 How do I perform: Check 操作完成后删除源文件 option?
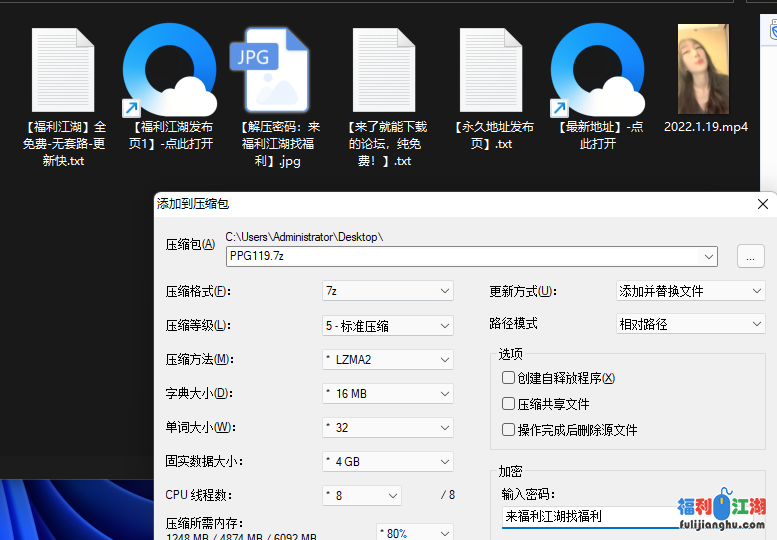(x=509, y=430)
